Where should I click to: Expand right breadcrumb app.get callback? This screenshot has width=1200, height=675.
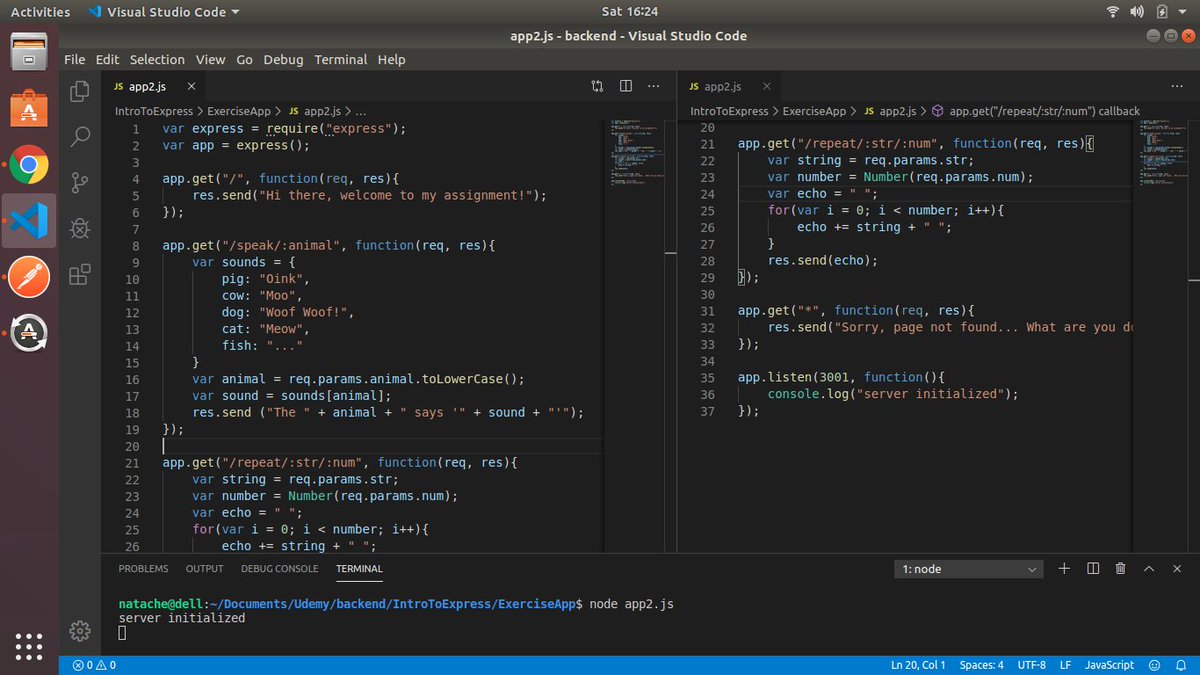point(1036,111)
